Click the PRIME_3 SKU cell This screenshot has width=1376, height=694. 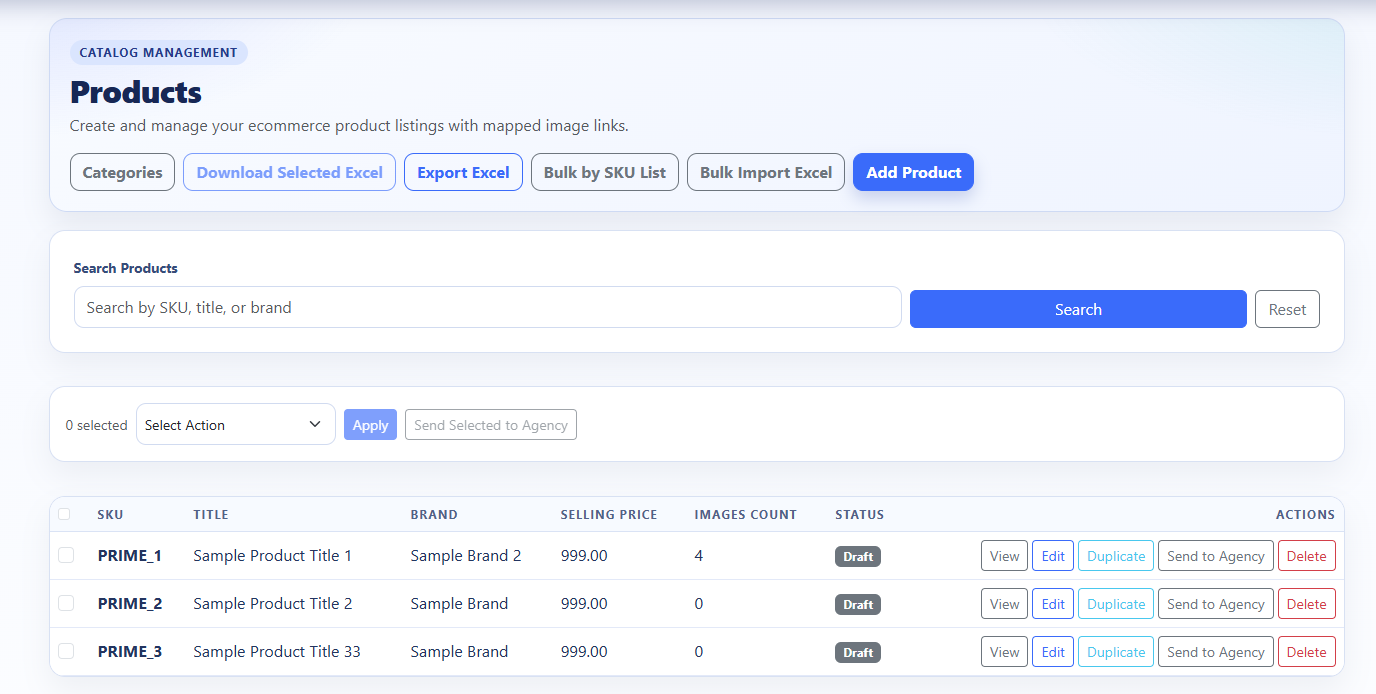(x=130, y=651)
